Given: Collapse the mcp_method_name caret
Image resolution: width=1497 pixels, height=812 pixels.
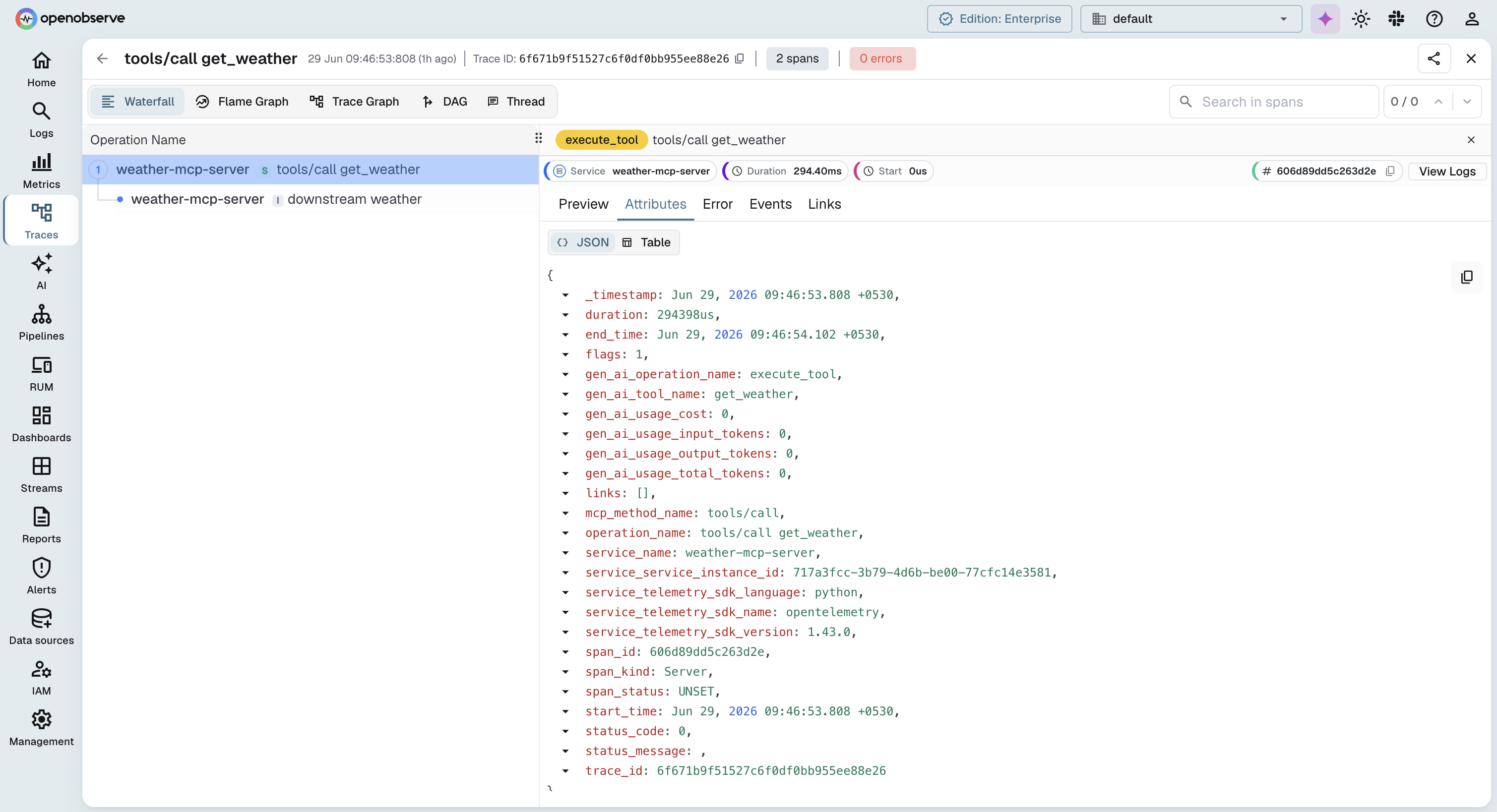Looking at the screenshot, I should point(565,514).
